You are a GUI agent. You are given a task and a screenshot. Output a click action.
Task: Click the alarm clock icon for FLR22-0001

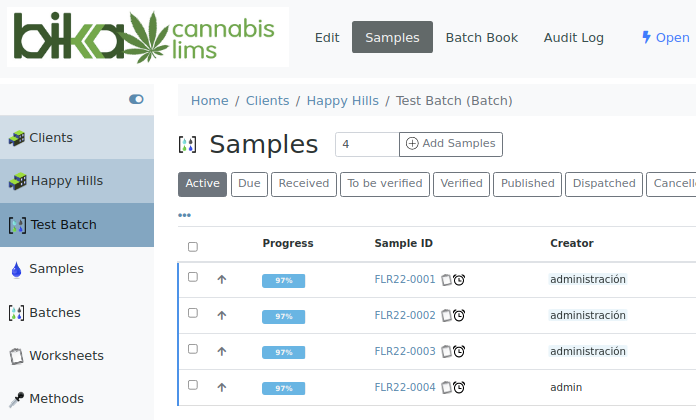pos(459,280)
